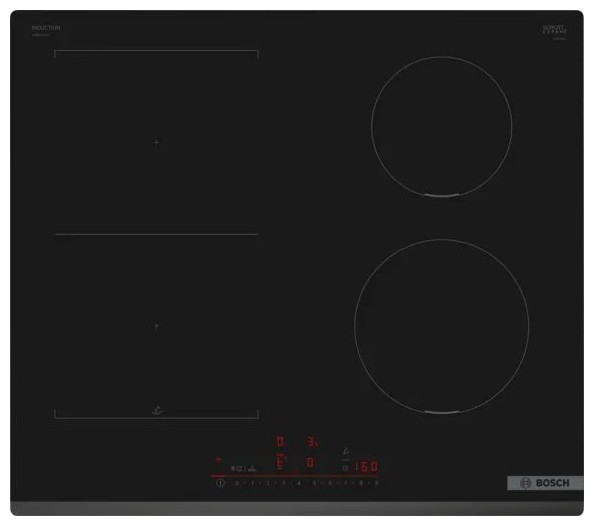
Task: Select the rear left zone display showing 0
Action: (x=280, y=441)
